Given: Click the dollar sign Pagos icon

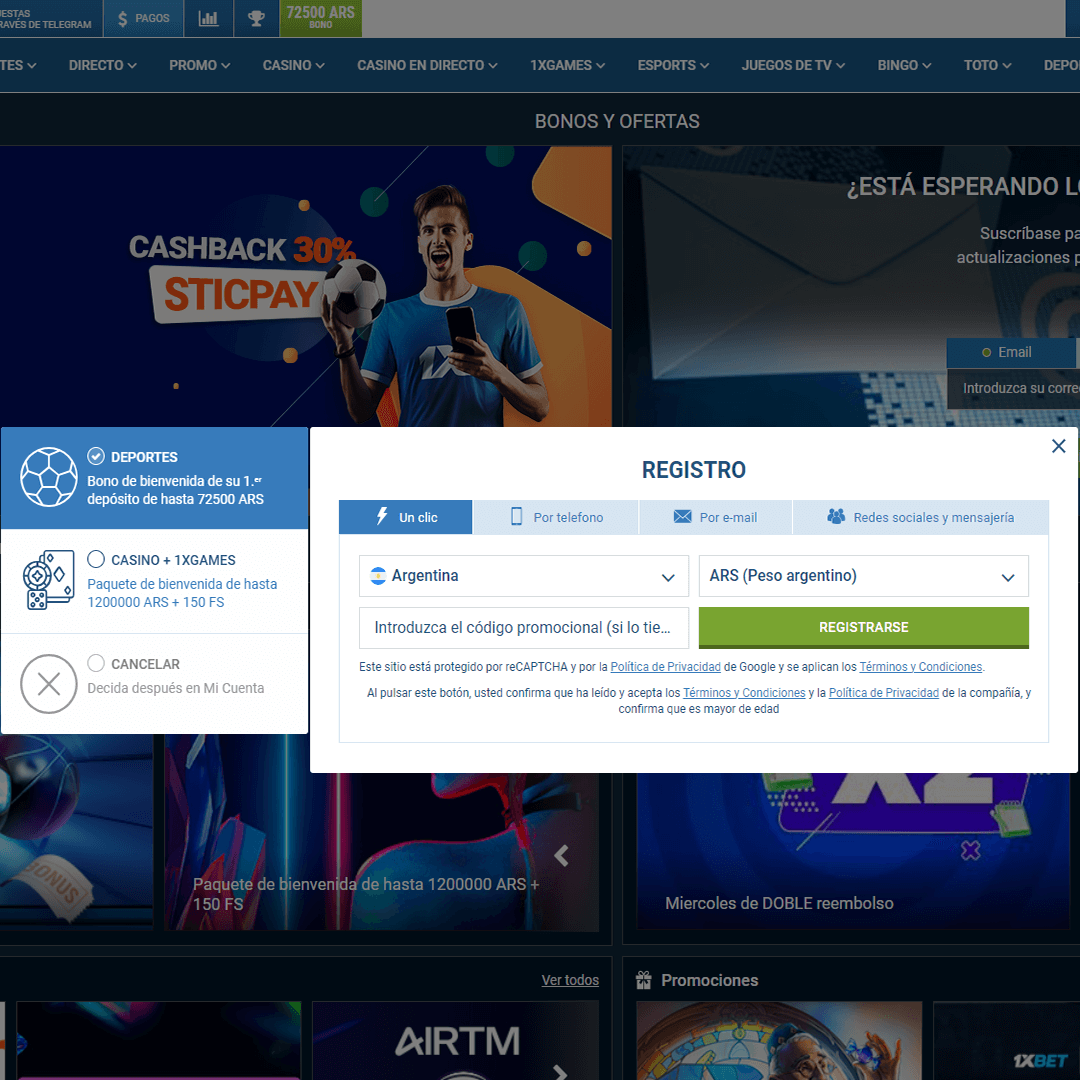Looking at the screenshot, I should (123, 19).
